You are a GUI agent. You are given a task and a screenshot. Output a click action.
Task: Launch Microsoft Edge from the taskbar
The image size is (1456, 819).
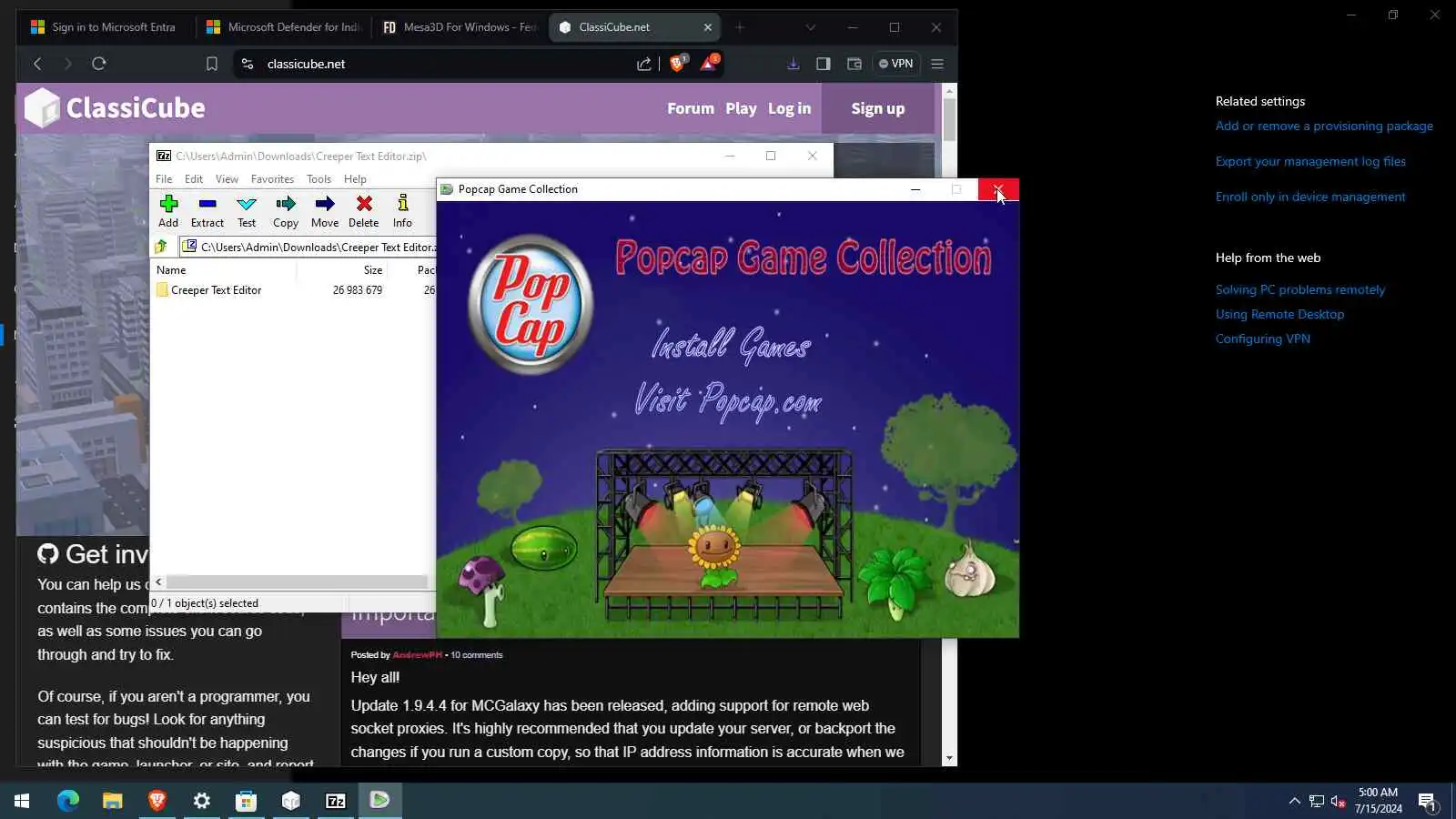(68, 801)
